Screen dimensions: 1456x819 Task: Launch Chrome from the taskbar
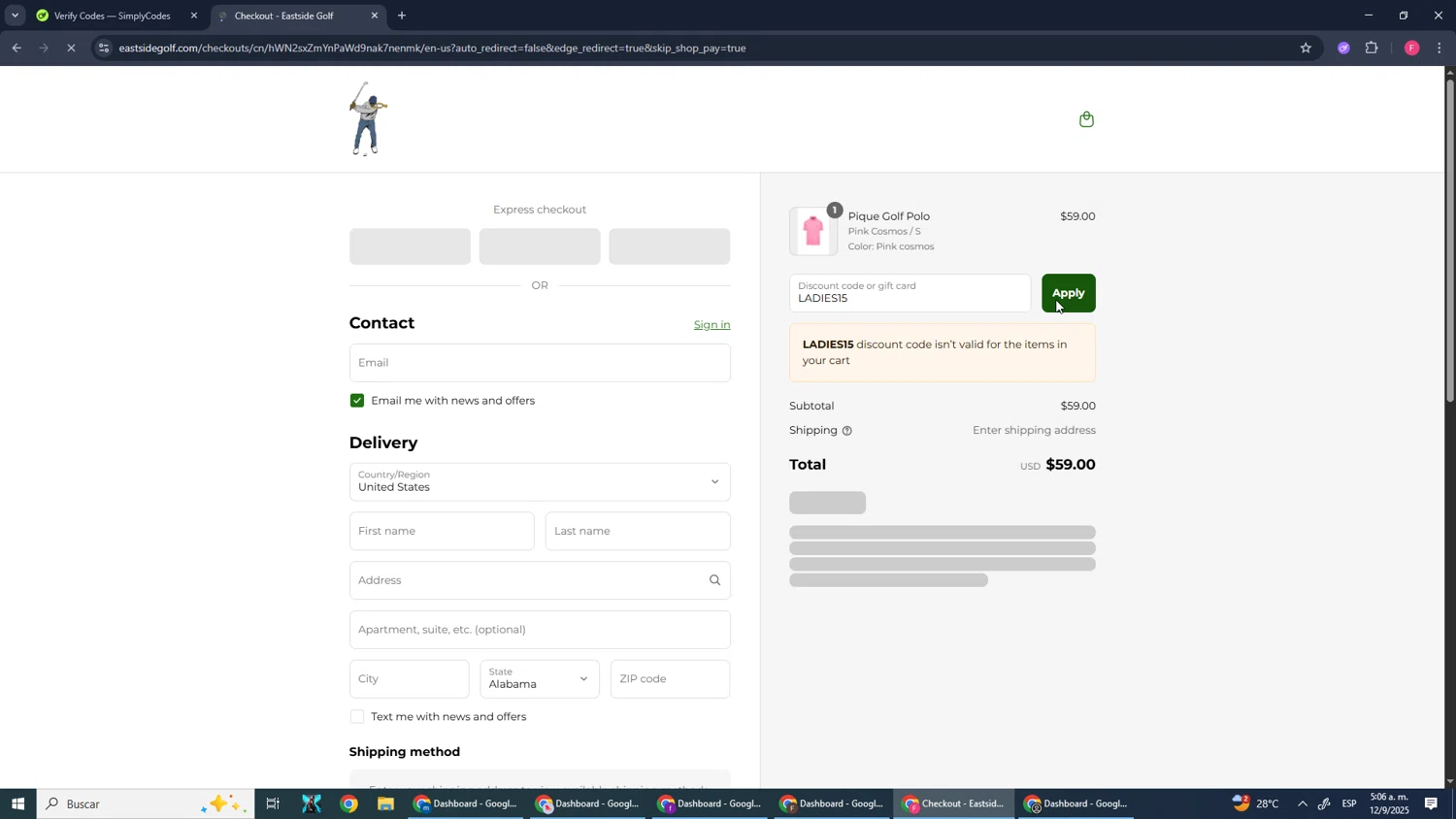point(348,803)
